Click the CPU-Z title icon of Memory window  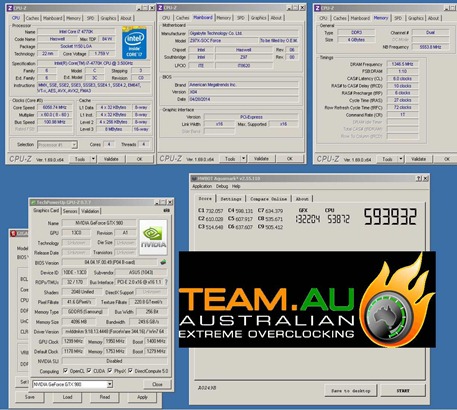(x=317, y=8)
